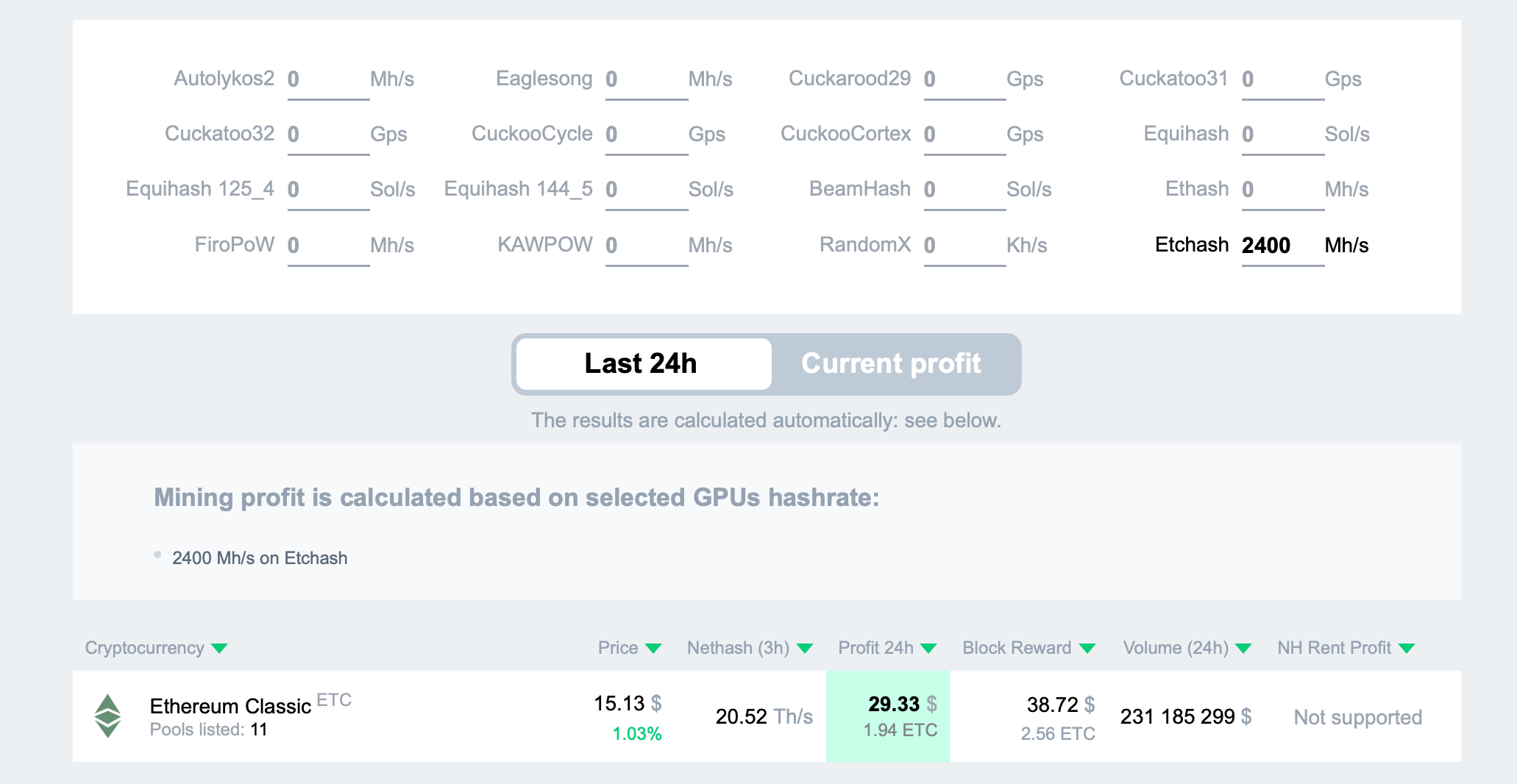Click the Equihash 144_5 input field
This screenshot has height=784, width=1517.
(645, 190)
